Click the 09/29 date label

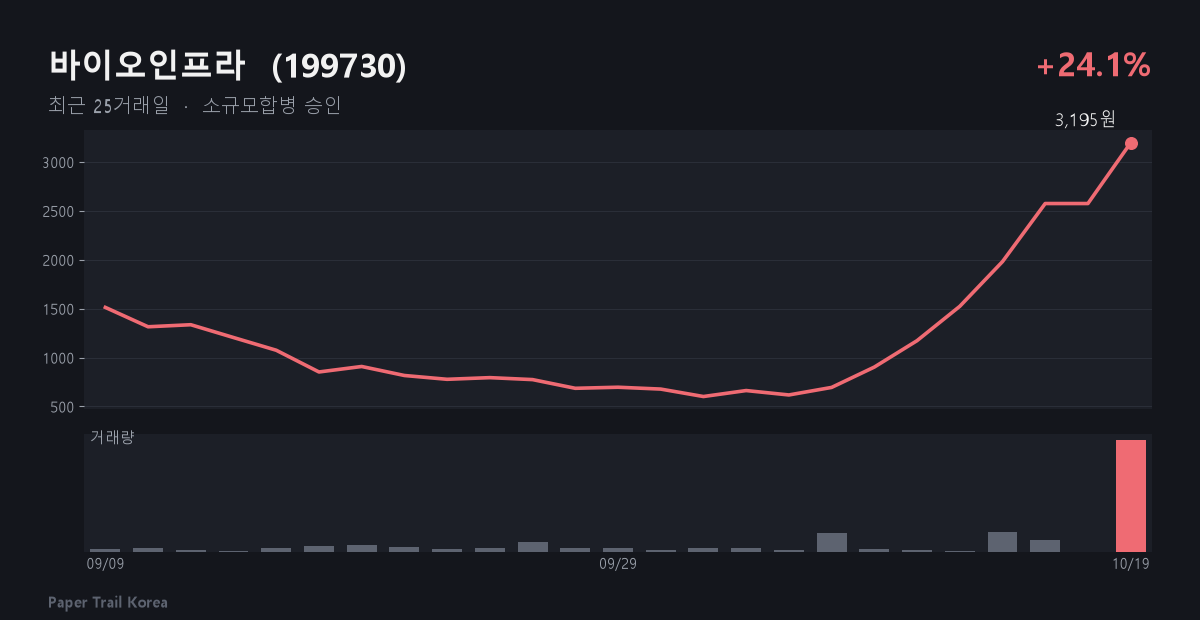(618, 564)
